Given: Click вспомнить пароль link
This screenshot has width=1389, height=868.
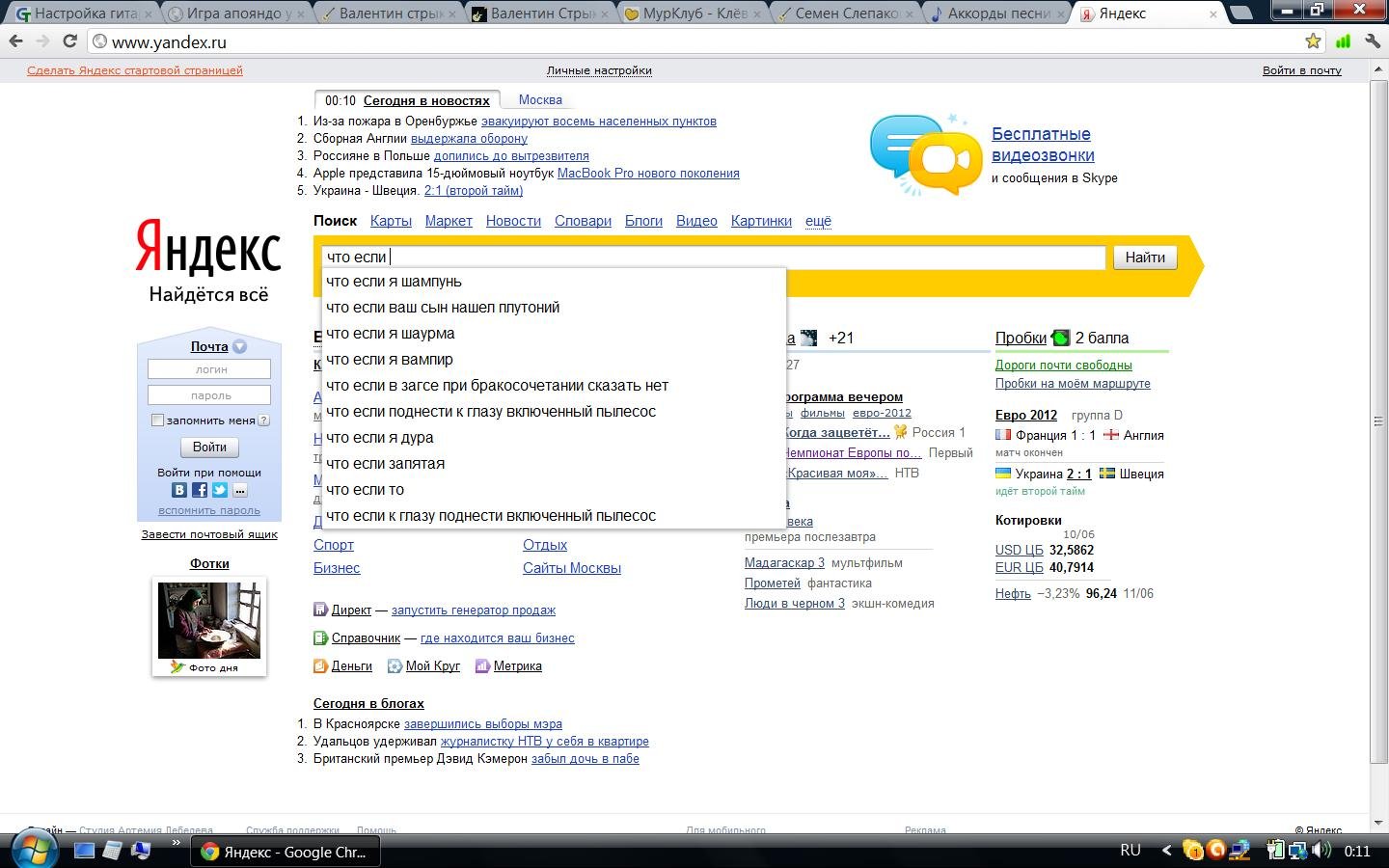Looking at the screenshot, I should [209, 510].
